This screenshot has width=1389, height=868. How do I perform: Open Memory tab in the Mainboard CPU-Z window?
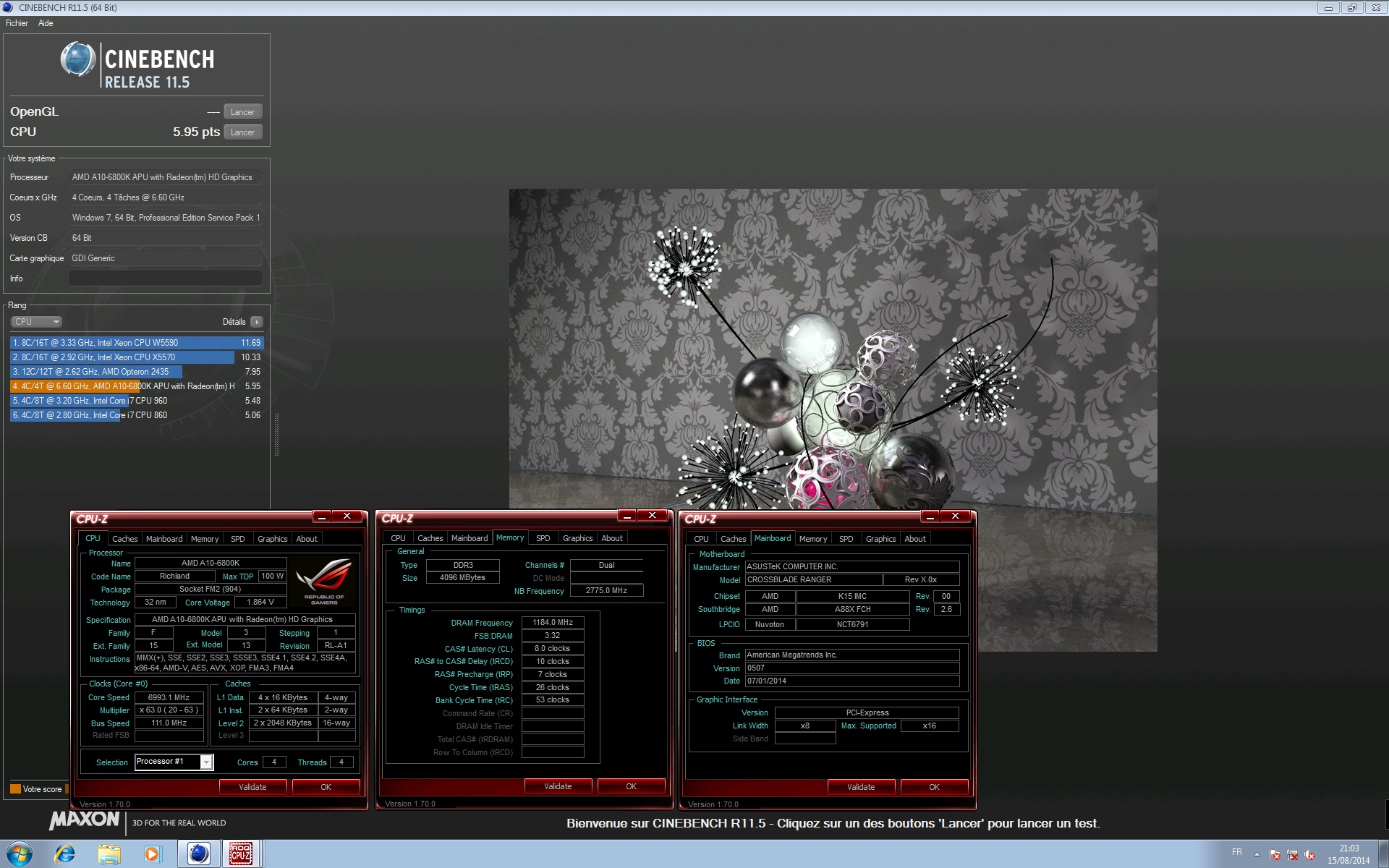[813, 539]
